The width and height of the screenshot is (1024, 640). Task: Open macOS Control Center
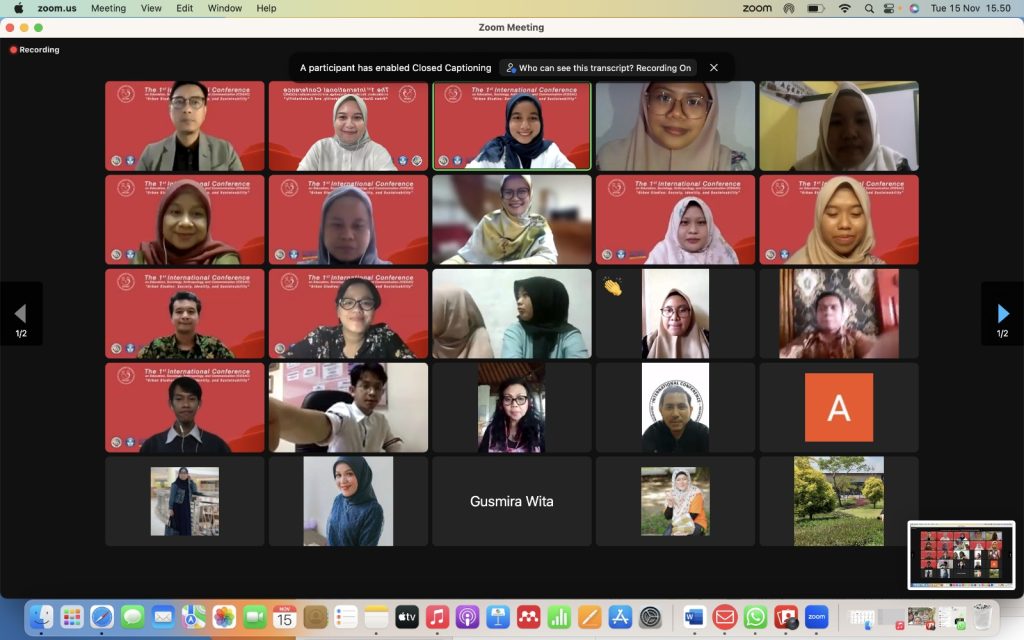[889, 8]
